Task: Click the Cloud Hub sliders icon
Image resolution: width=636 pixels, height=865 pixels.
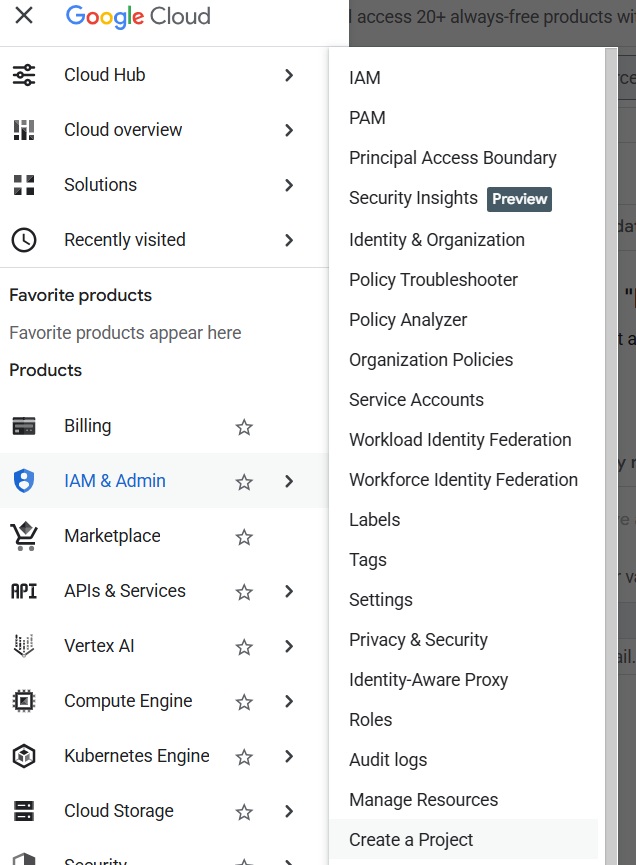Action: [24, 75]
